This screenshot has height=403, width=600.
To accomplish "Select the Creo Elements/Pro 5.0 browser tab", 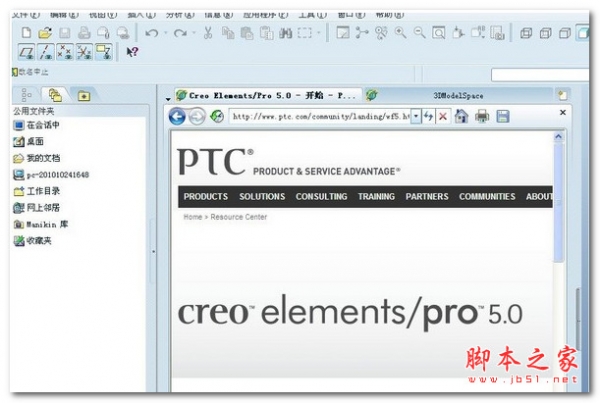I will click(x=268, y=96).
